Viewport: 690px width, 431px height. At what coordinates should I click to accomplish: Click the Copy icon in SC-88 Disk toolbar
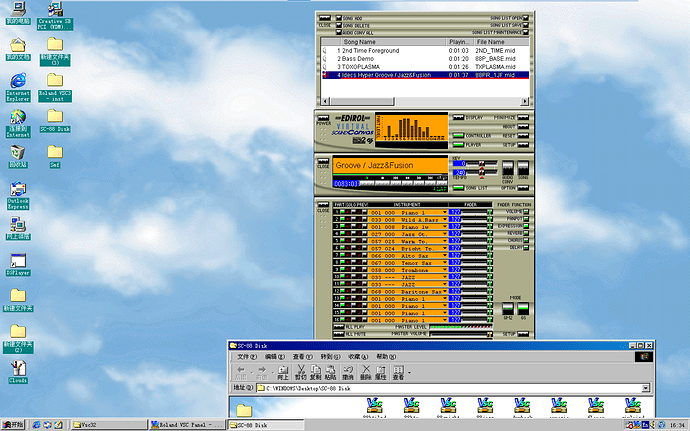click(316, 372)
